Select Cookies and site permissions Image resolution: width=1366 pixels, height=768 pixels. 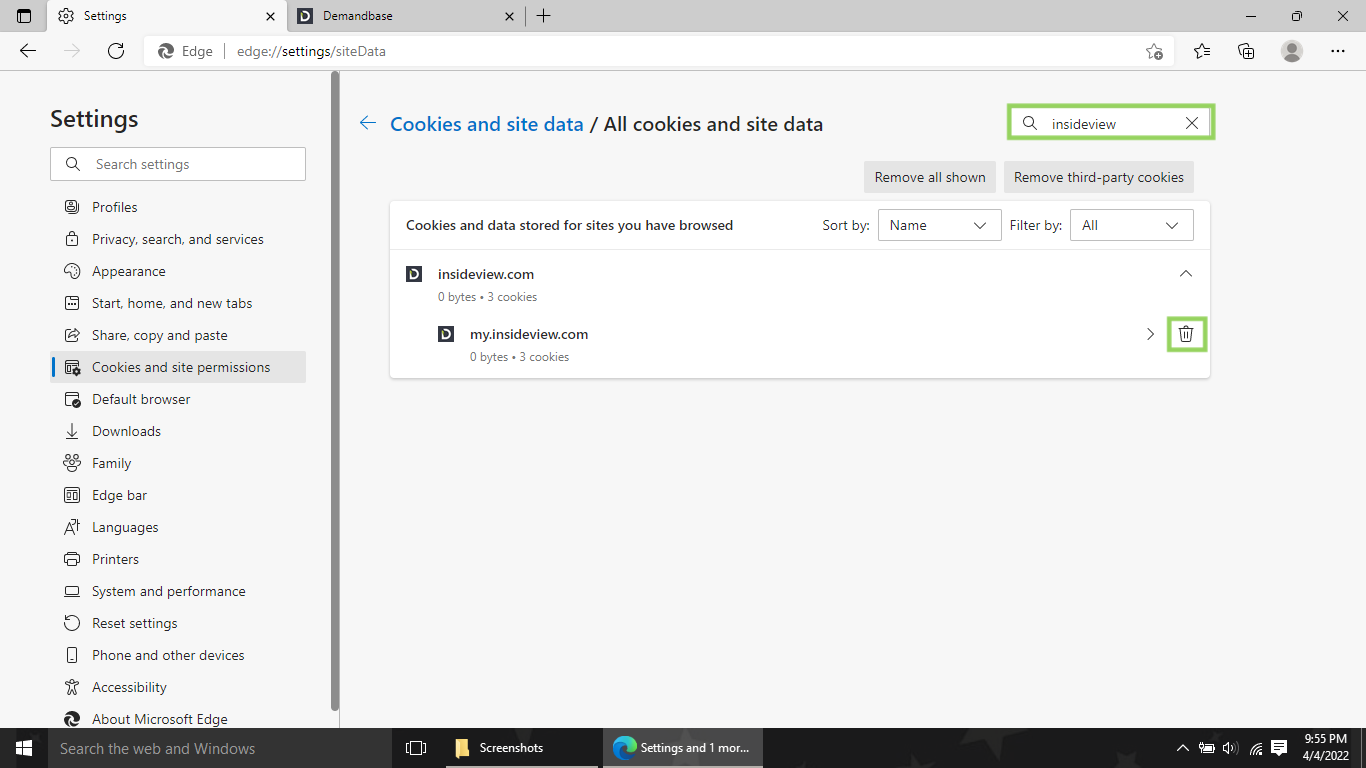[178, 367]
